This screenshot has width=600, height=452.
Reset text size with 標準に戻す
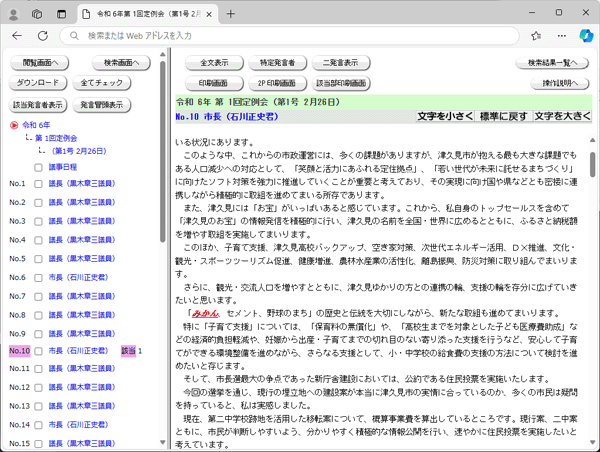coord(504,116)
